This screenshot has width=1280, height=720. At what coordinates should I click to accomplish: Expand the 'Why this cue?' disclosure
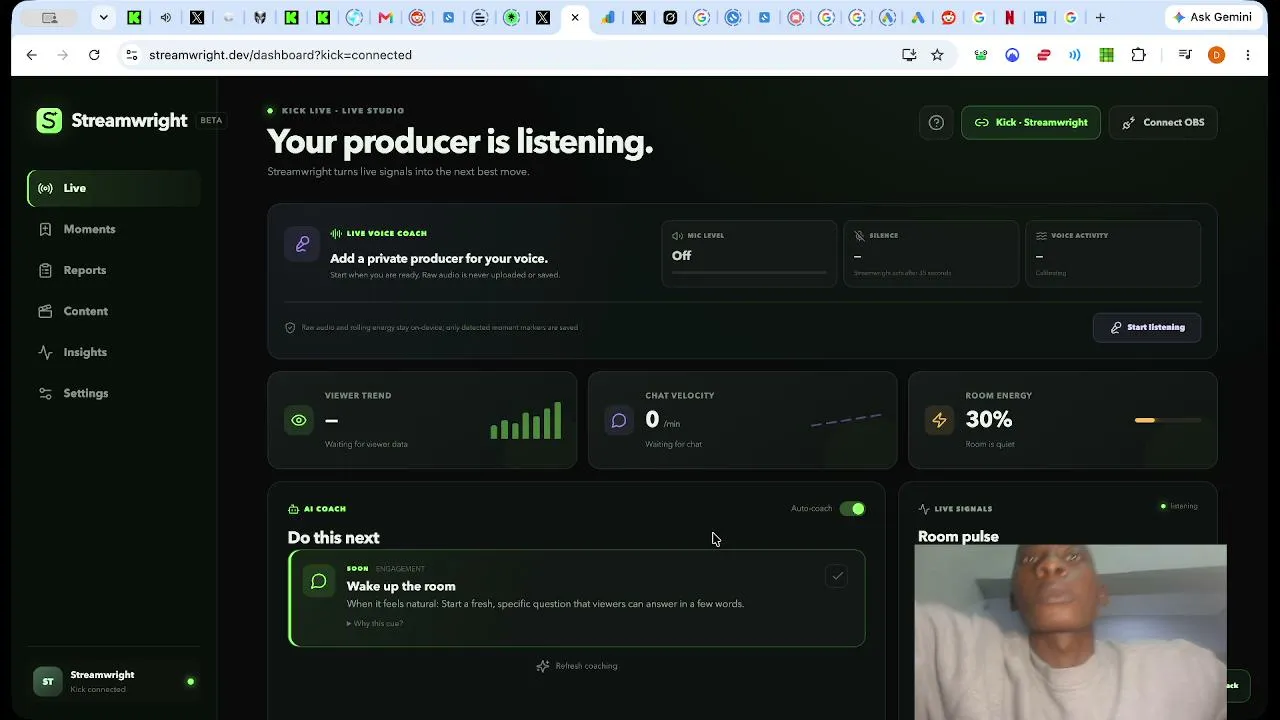pos(375,624)
